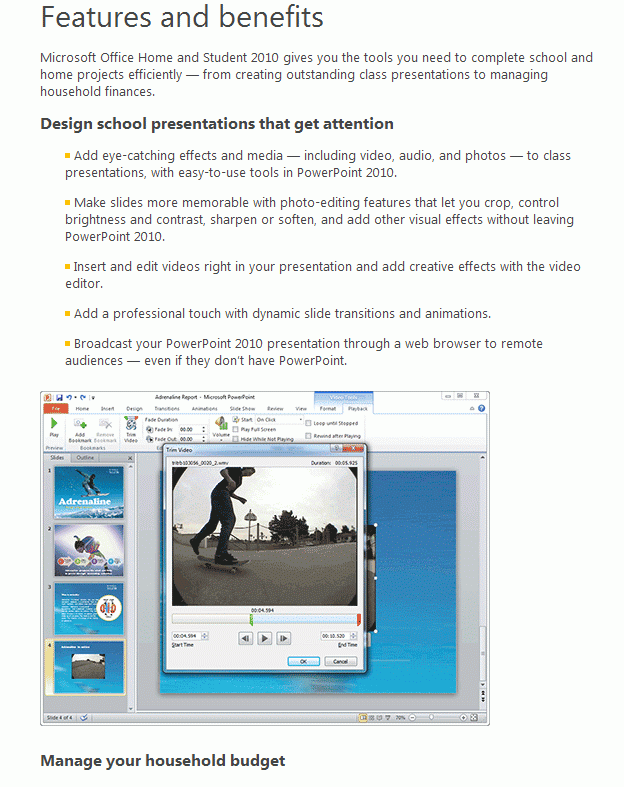Viewport: 624px width, 787px height.
Task: Enable Rewind after Playing checkbox
Action: pyautogui.click(x=309, y=436)
